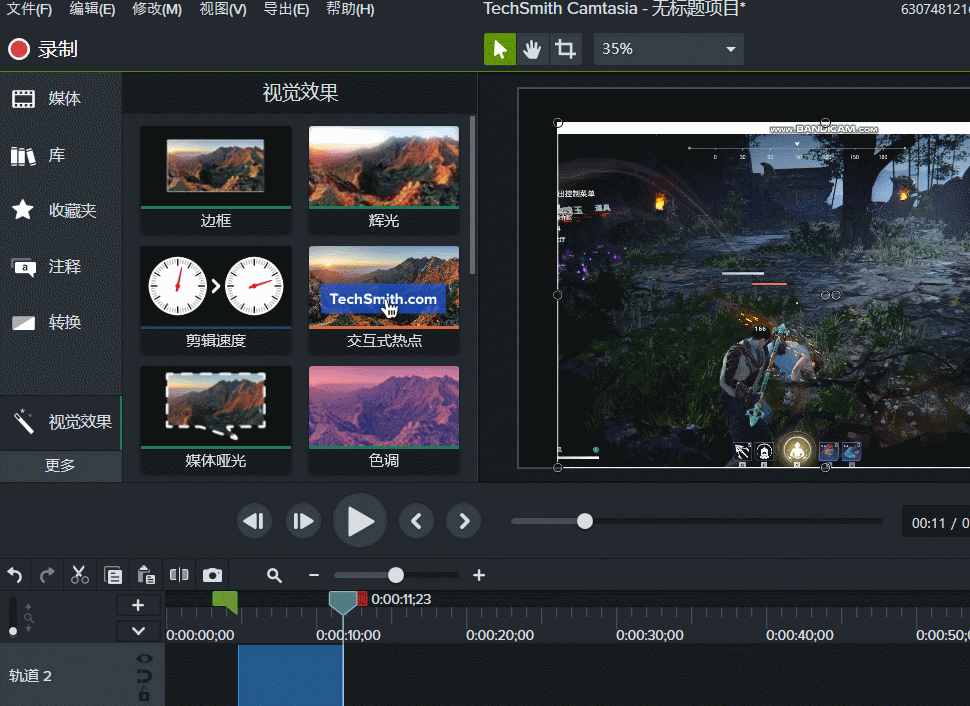
Task: Click the effects panel vertical scrollbar
Action: [473, 195]
